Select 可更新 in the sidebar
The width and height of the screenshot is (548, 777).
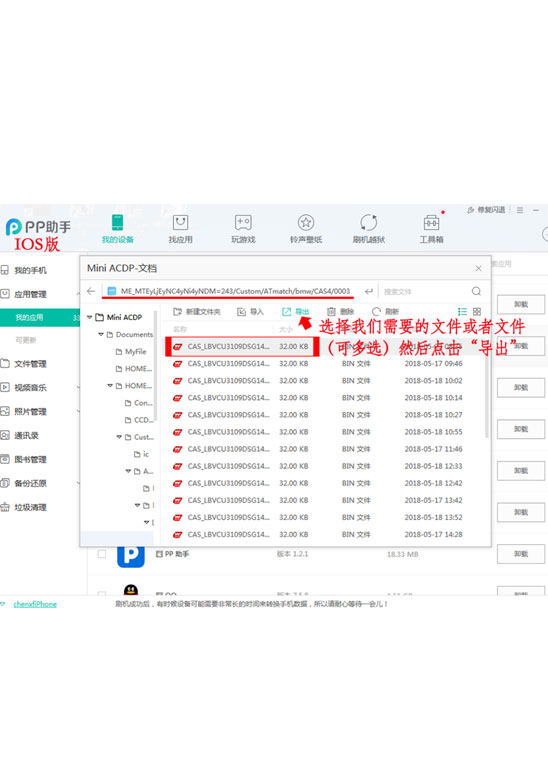(26, 340)
